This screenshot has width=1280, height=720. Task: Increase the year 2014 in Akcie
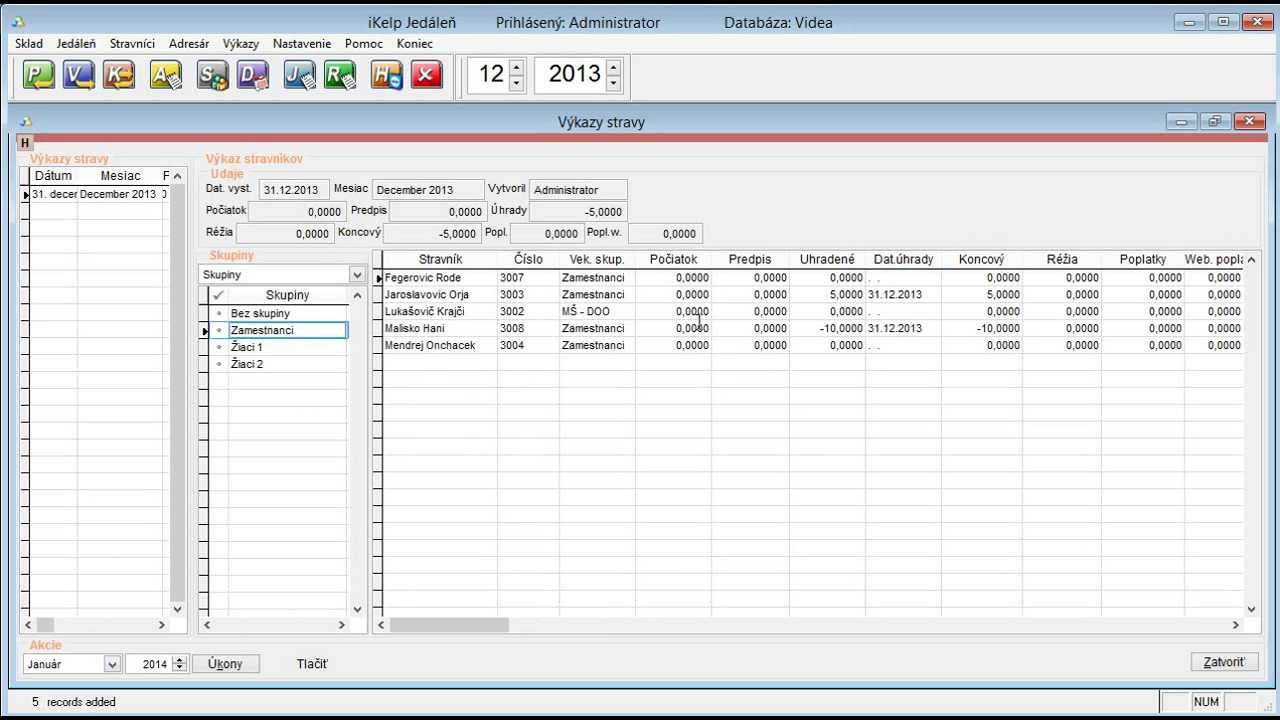pyautogui.click(x=180, y=660)
